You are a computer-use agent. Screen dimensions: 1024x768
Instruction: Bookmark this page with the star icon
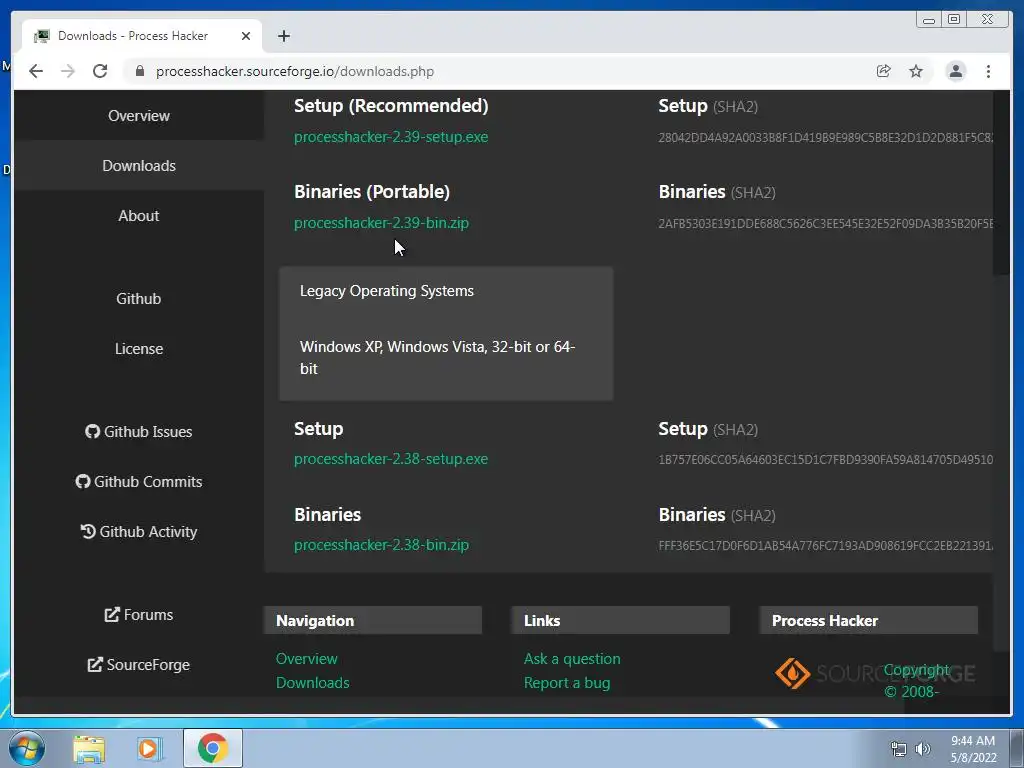[916, 71]
